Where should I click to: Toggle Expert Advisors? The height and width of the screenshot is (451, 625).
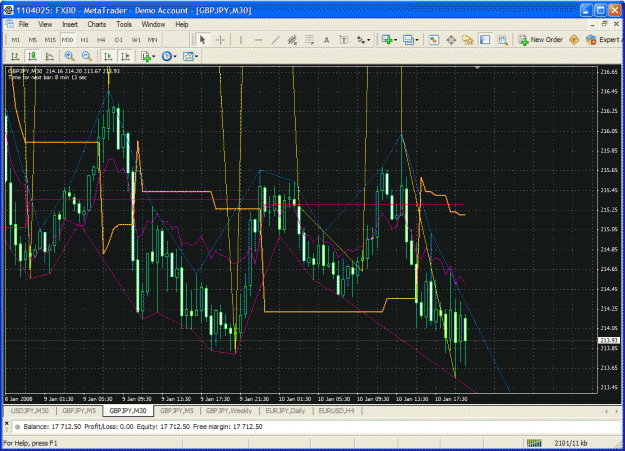tap(603, 40)
